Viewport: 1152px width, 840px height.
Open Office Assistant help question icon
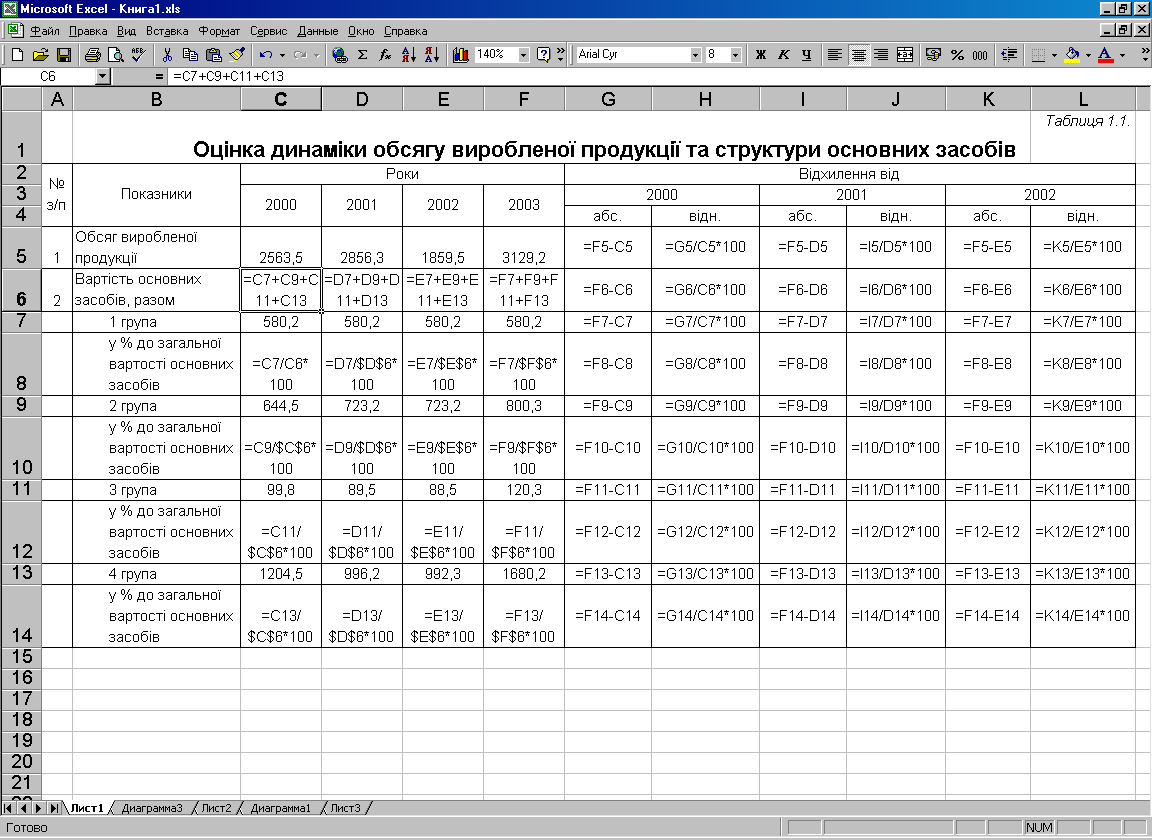coord(544,54)
